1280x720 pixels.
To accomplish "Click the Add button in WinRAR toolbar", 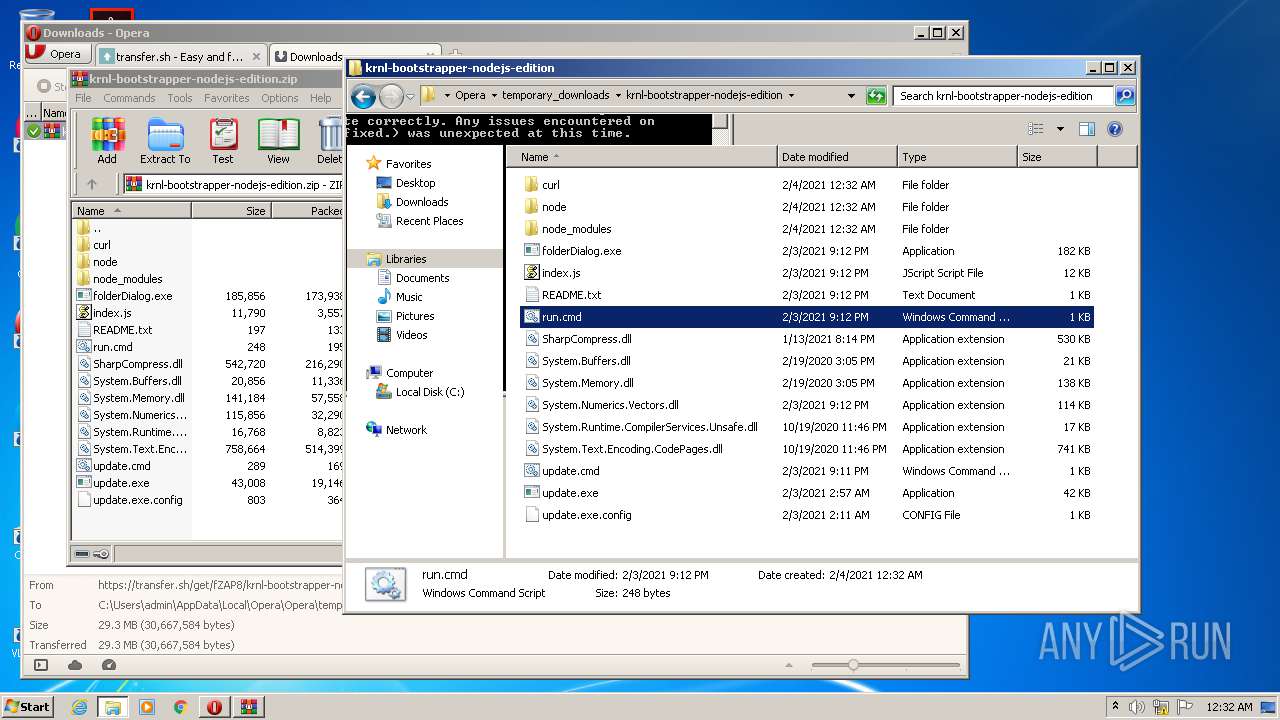I will point(107,141).
